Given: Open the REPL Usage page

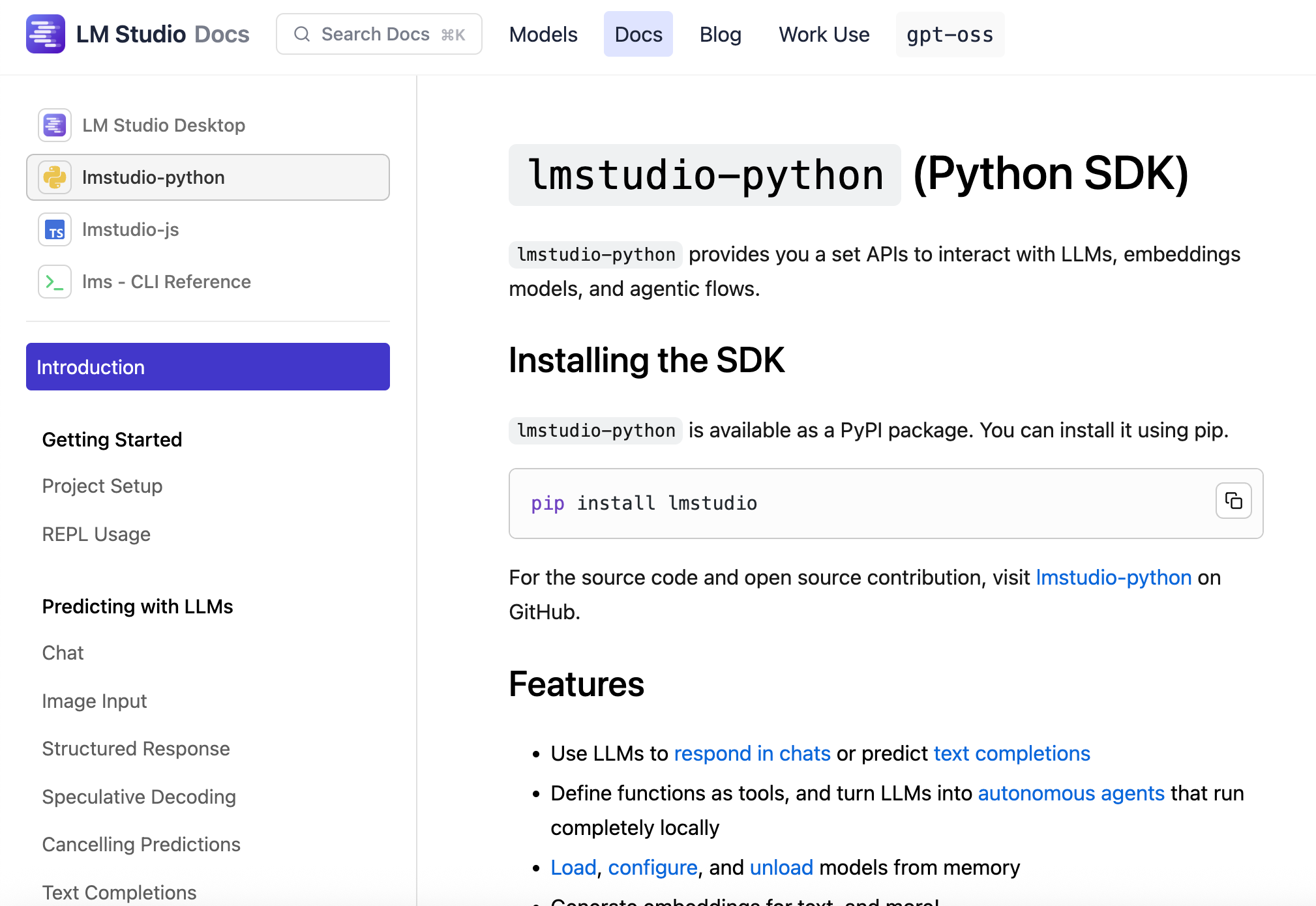Looking at the screenshot, I should coord(96,534).
